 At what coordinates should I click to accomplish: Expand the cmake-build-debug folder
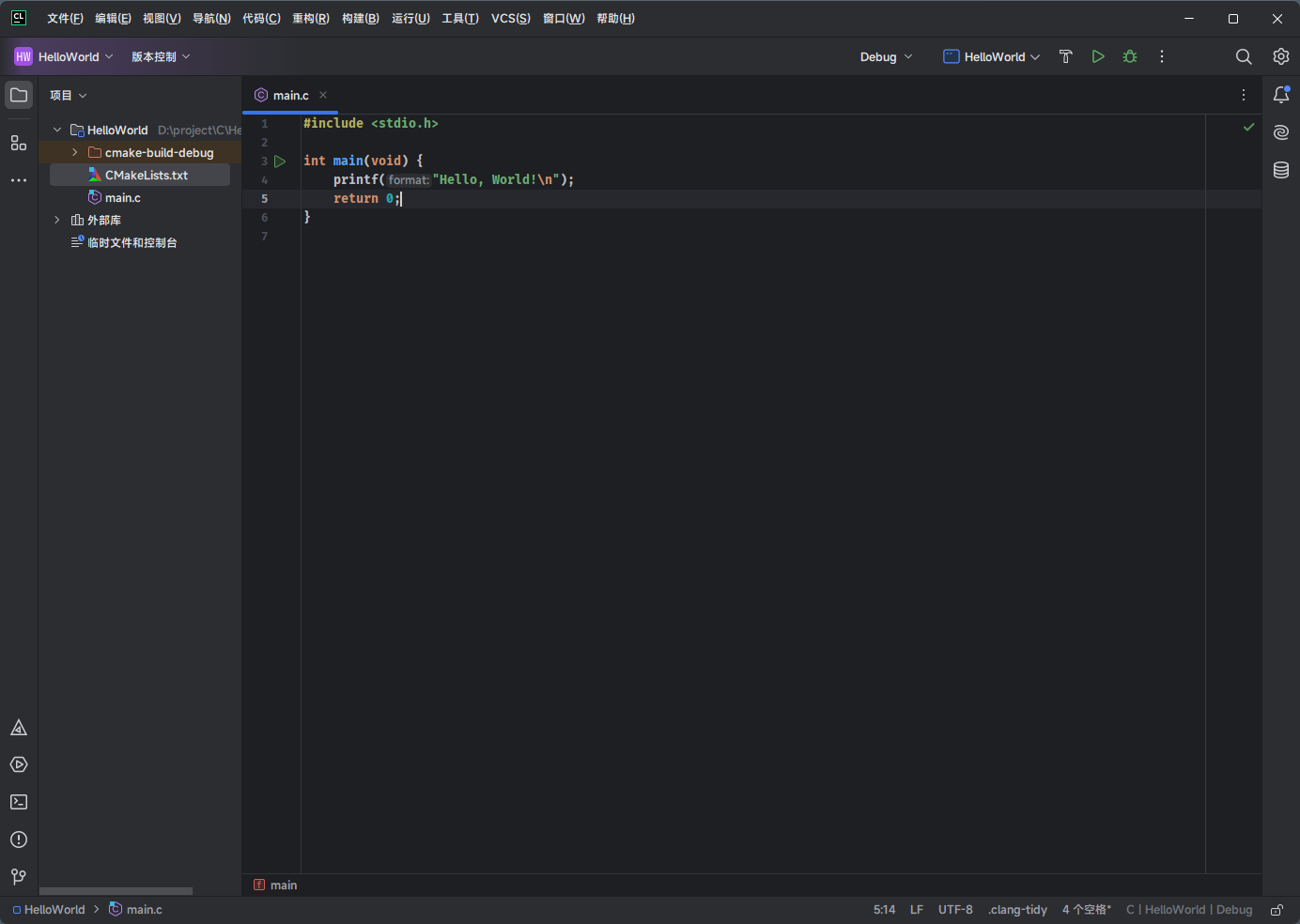[x=75, y=152]
